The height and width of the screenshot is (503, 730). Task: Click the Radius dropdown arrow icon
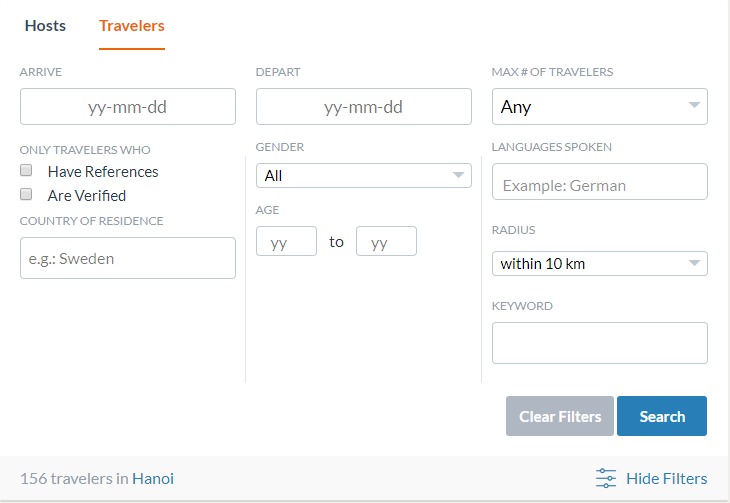click(x=694, y=263)
